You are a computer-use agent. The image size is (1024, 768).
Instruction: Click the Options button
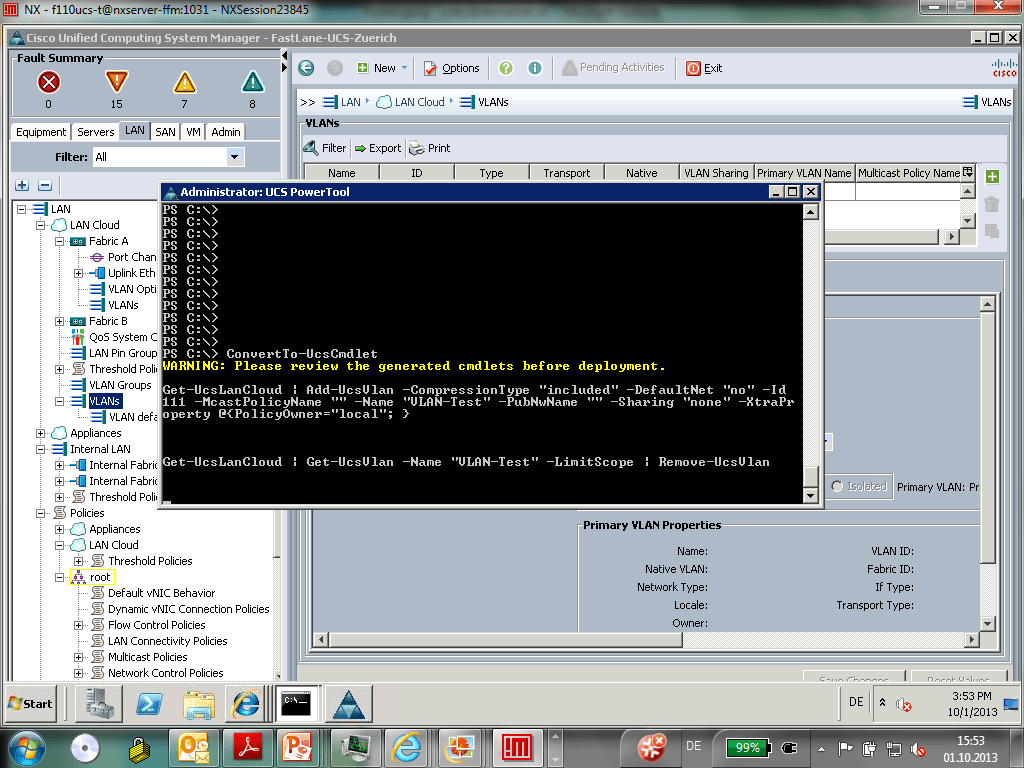pyautogui.click(x=451, y=68)
